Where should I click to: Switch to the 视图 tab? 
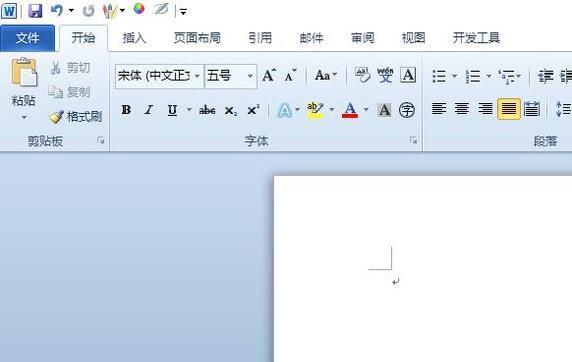(413, 38)
